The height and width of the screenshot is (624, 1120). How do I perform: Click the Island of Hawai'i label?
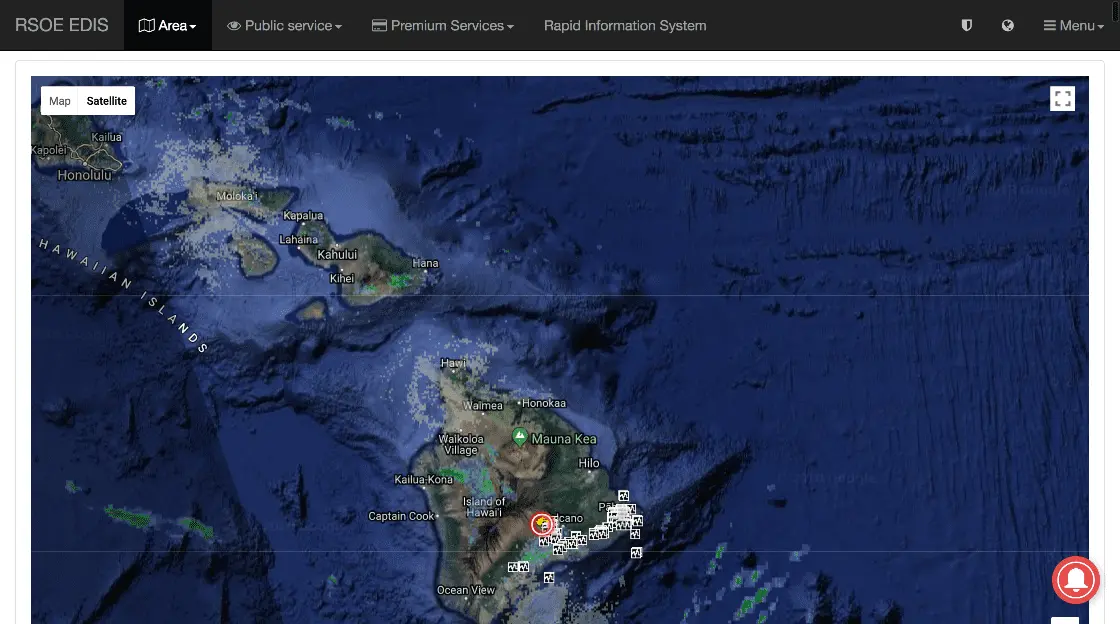click(x=484, y=507)
